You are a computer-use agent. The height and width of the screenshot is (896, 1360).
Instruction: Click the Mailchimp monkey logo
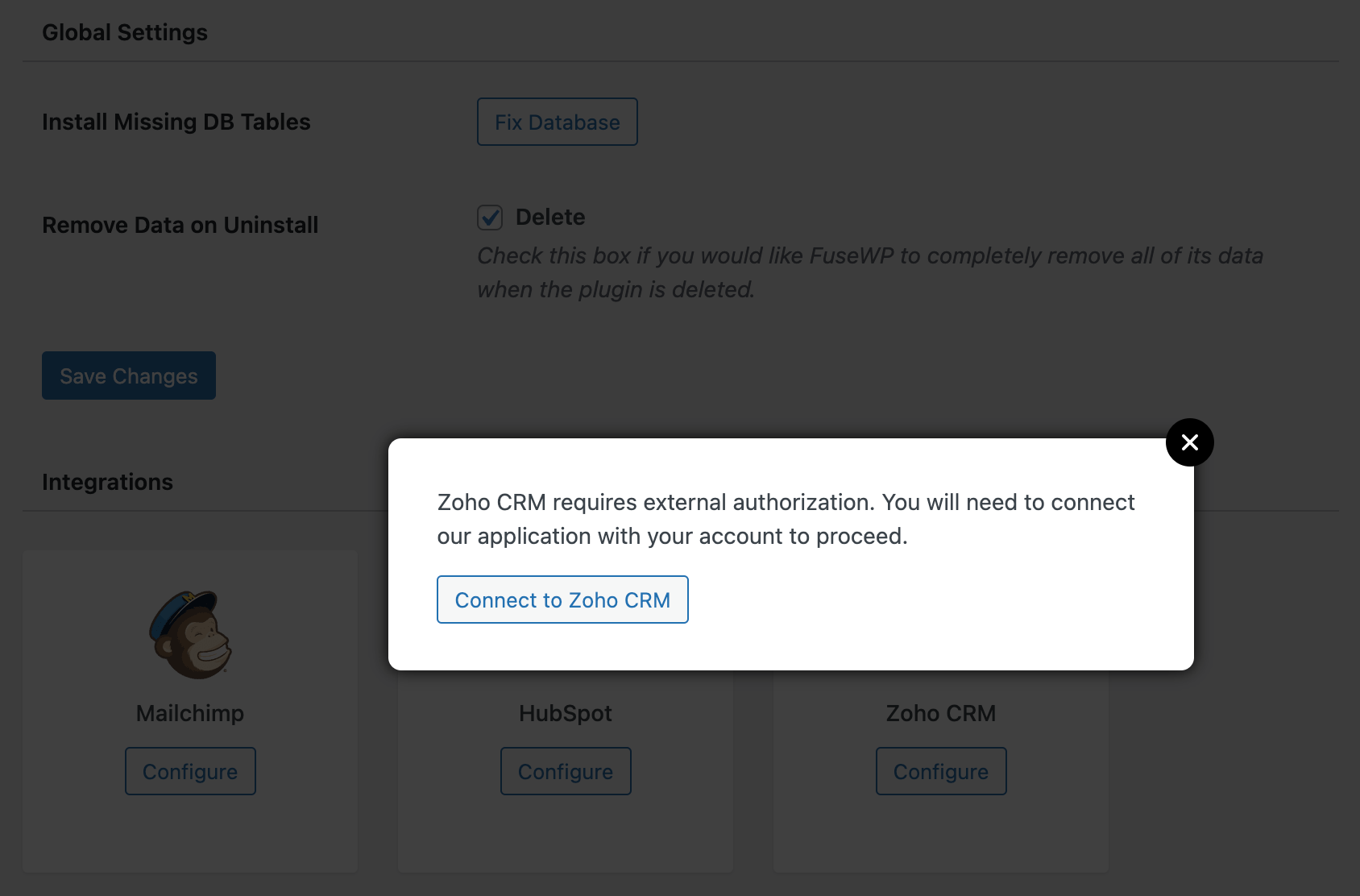190,634
